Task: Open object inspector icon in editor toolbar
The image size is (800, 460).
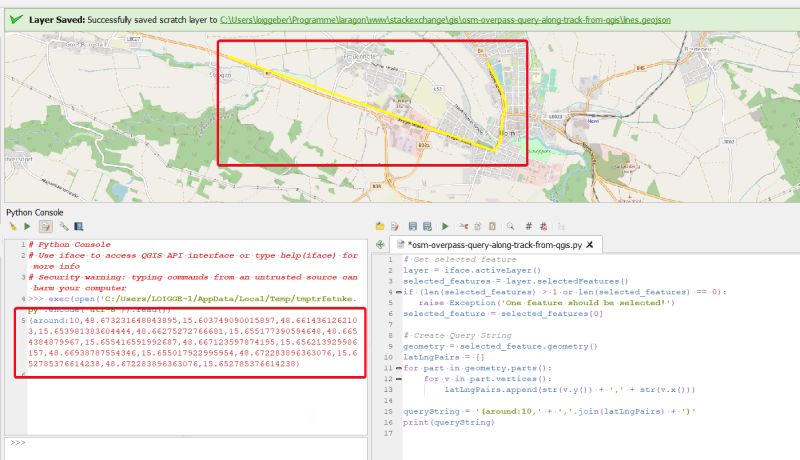Action: [561, 226]
